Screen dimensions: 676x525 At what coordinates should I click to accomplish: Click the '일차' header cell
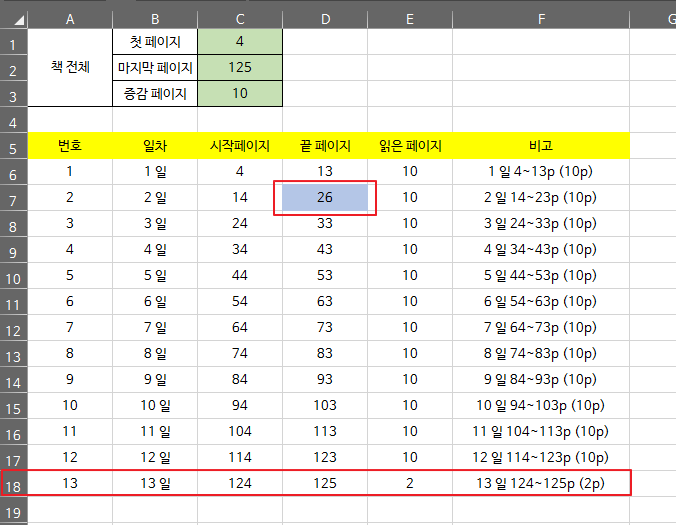pos(155,146)
